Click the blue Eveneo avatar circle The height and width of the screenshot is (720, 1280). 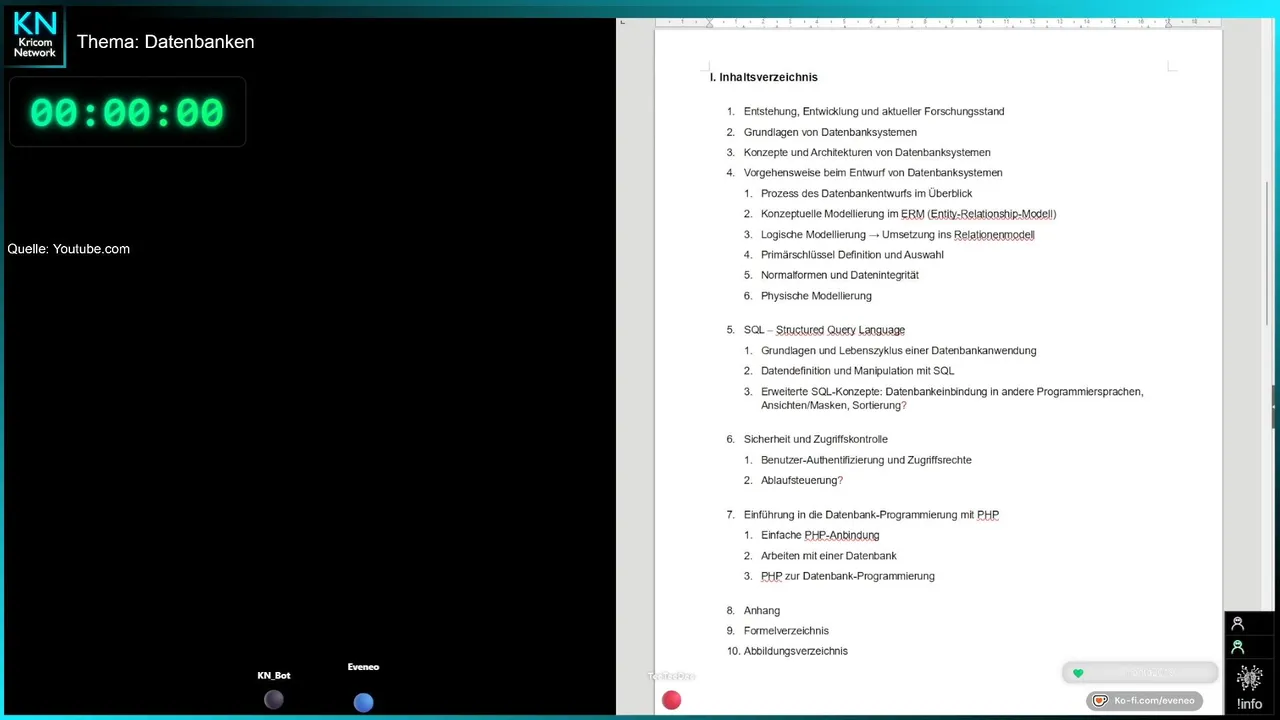click(x=363, y=702)
